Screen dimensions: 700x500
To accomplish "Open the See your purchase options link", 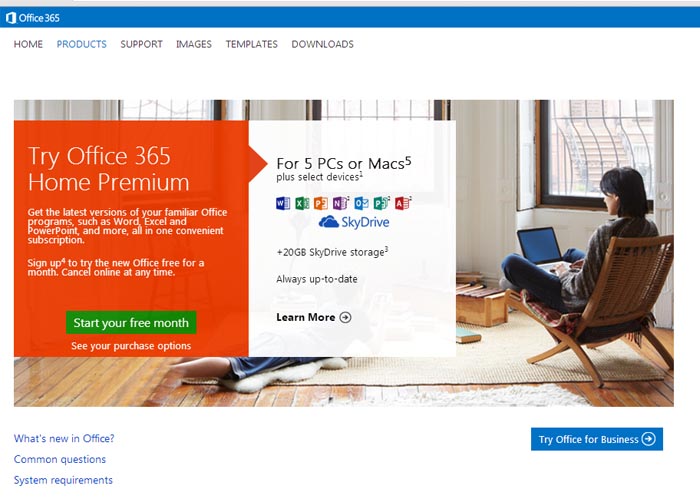I will [x=131, y=346].
